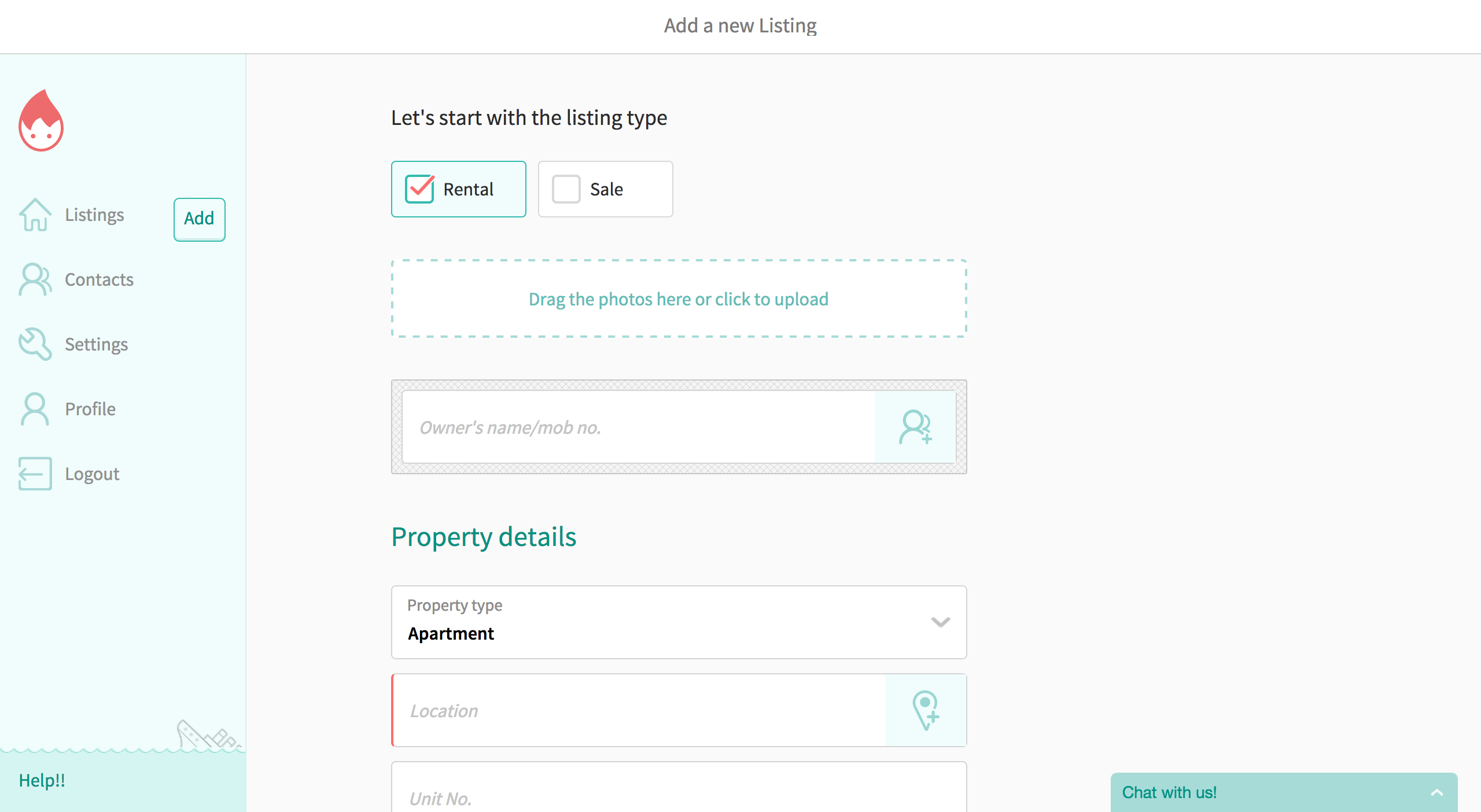Click the Property type chevron arrow
1481x812 pixels.
pos(941,622)
